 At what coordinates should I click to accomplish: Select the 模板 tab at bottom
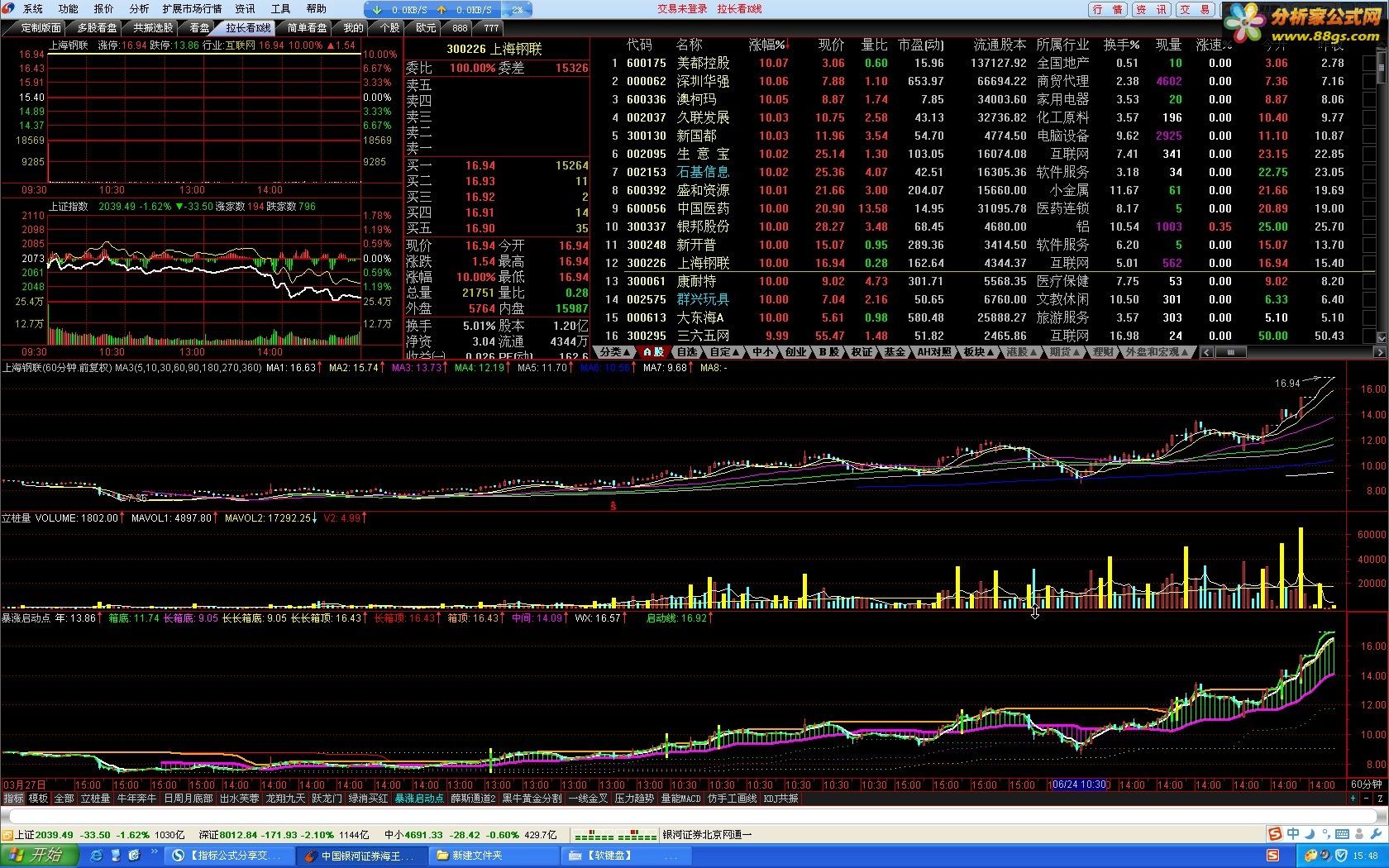point(39,799)
